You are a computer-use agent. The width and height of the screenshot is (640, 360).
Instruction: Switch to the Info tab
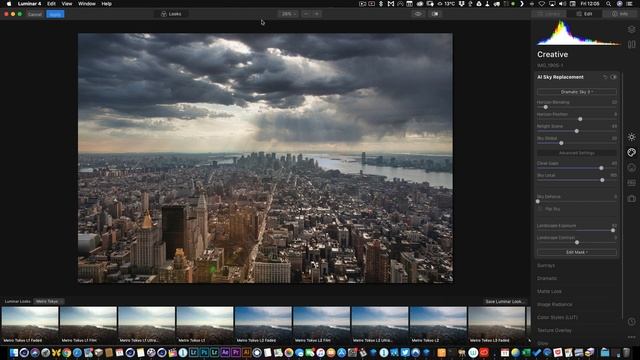620,14
